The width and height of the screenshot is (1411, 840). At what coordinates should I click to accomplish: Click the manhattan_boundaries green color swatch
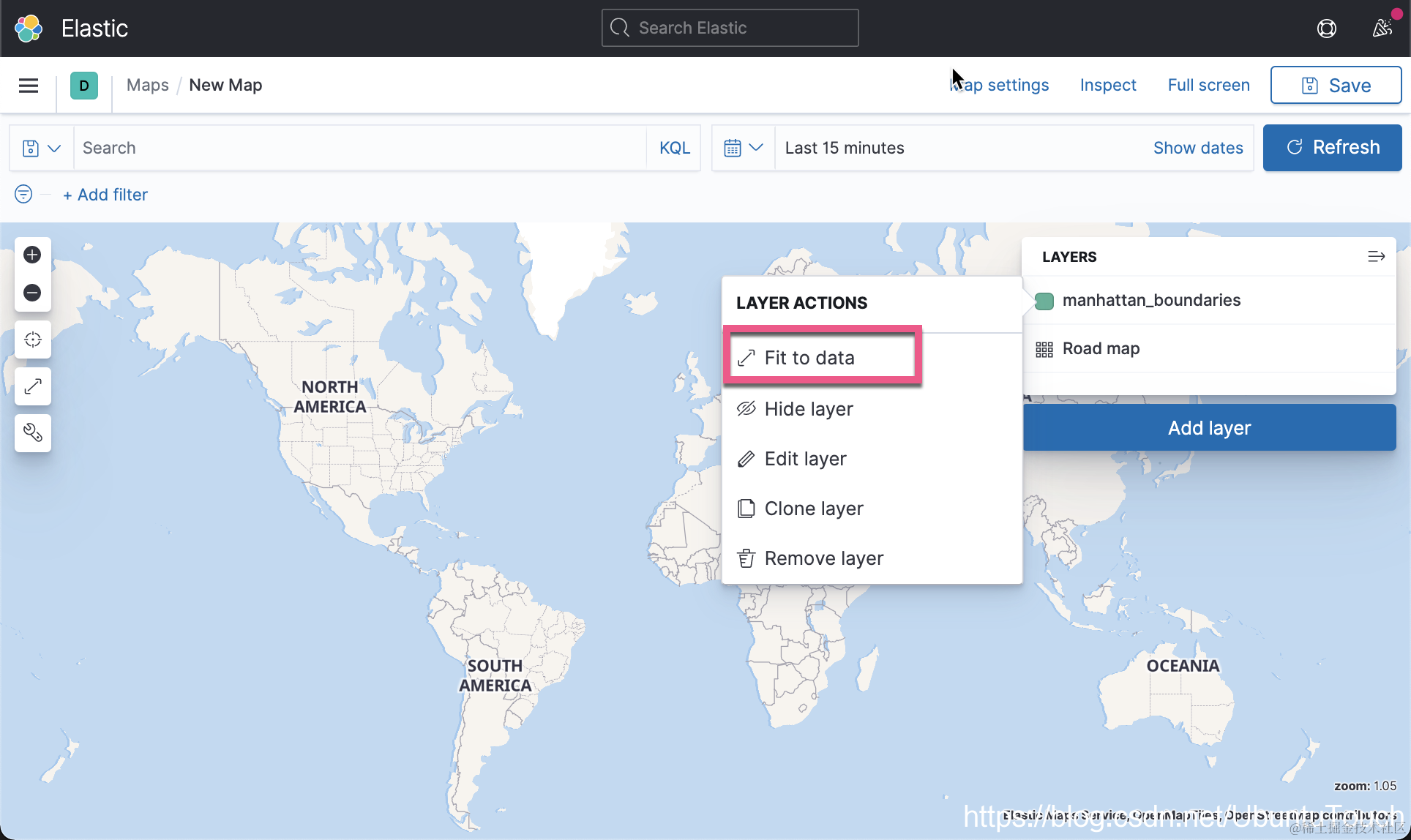(x=1044, y=301)
